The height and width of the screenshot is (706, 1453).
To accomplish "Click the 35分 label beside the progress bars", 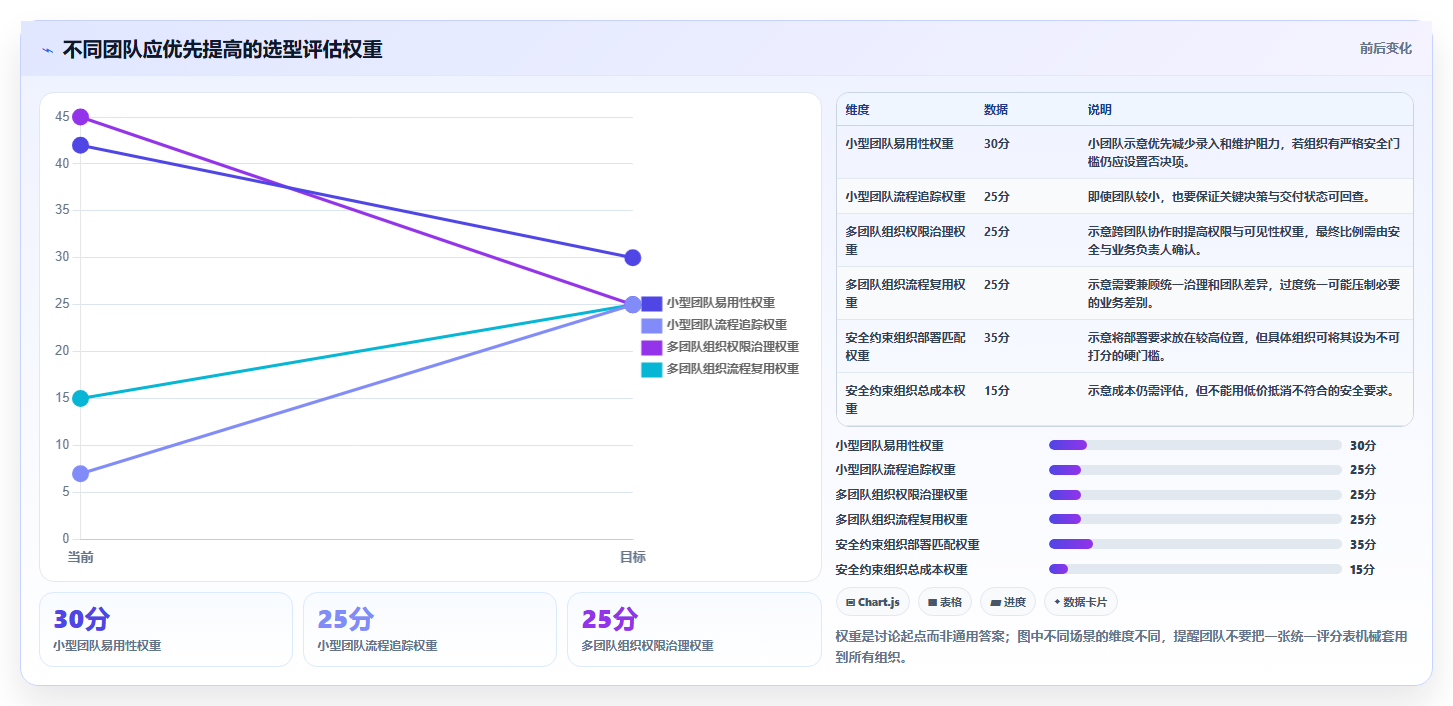I will [x=1363, y=544].
